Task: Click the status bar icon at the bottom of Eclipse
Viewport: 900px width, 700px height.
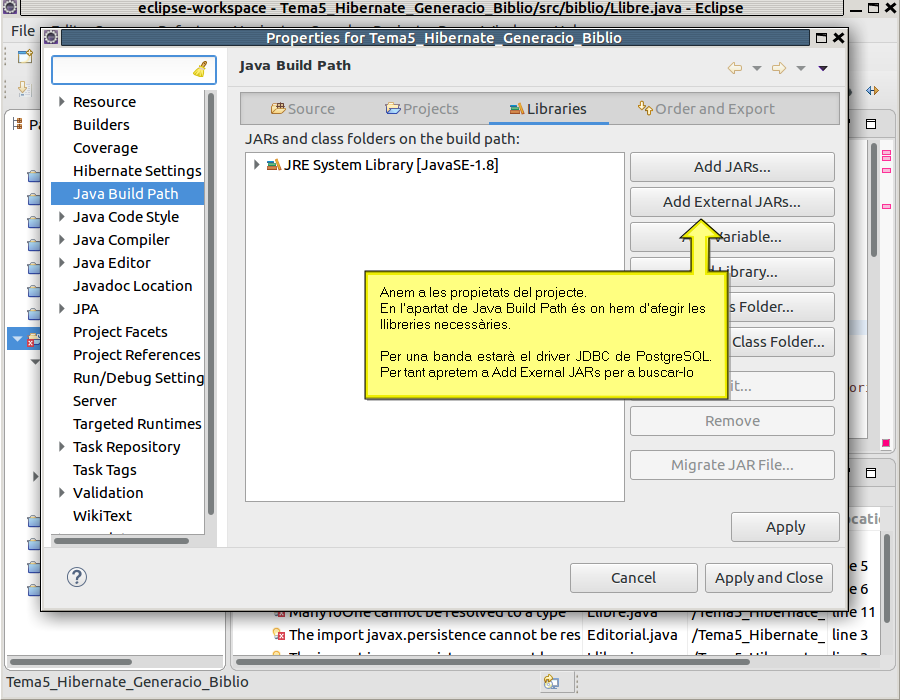Action: [x=551, y=682]
